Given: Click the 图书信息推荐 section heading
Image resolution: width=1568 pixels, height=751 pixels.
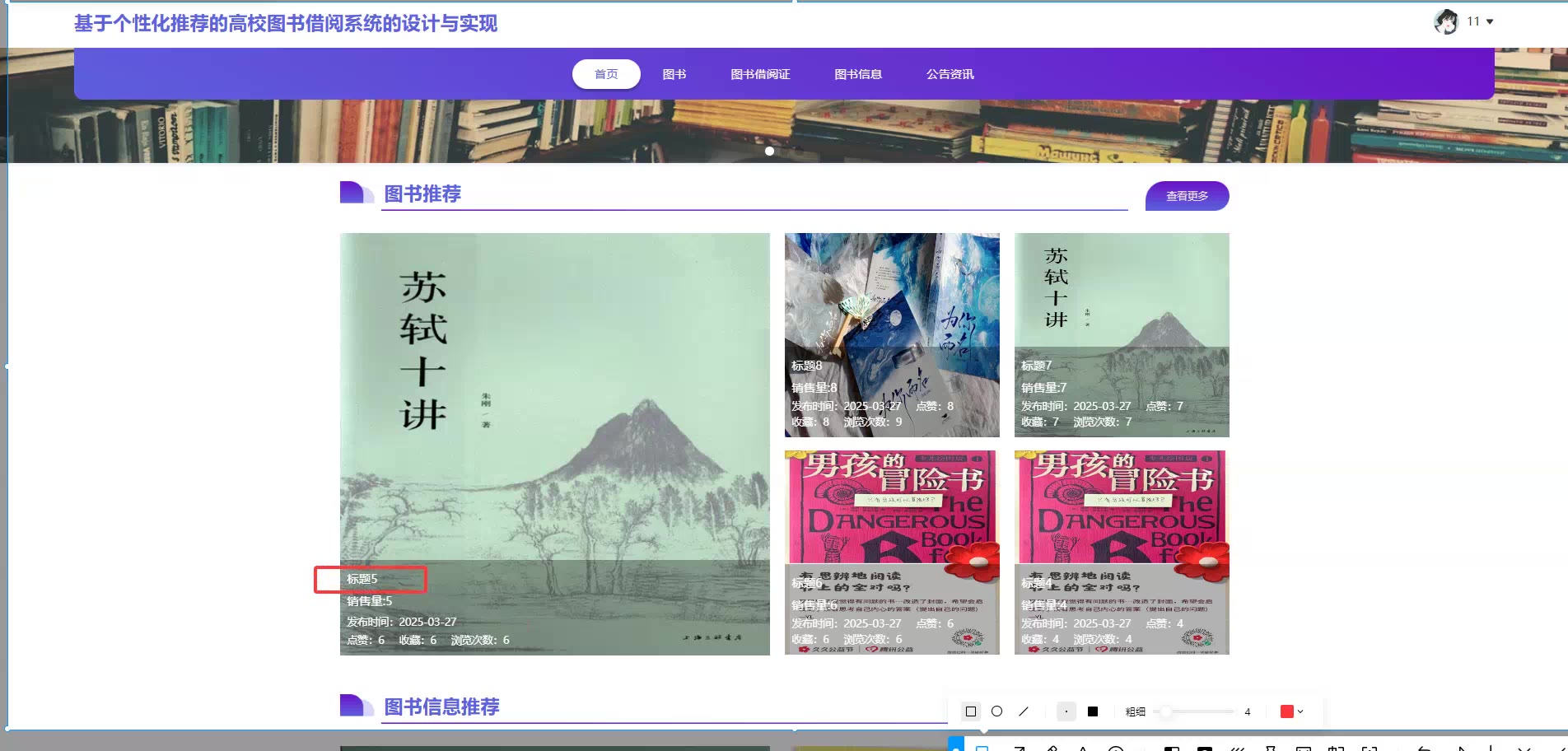Looking at the screenshot, I should click(441, 707).
